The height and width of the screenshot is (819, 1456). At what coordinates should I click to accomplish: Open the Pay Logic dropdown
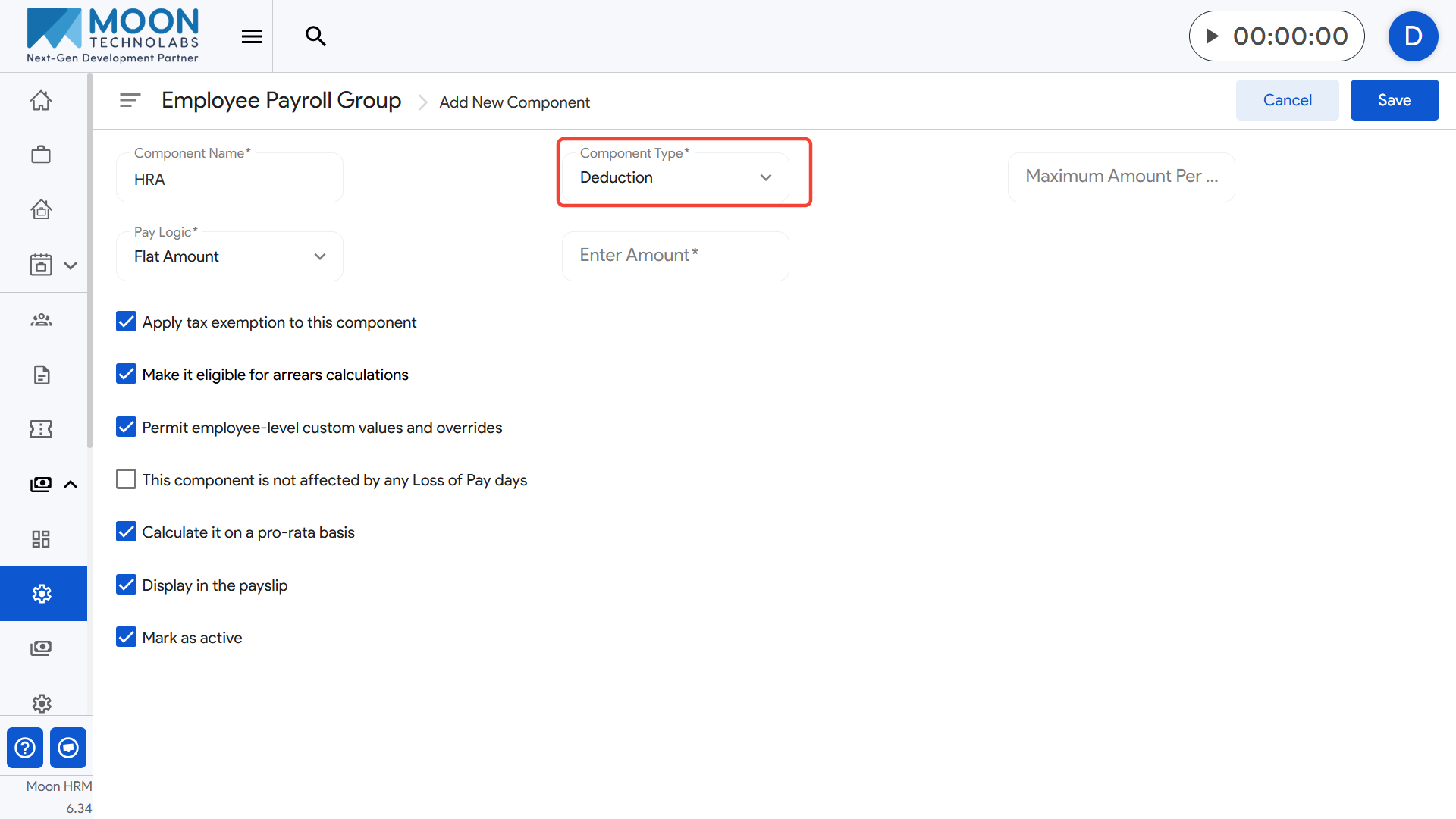pyautogui.click(x=229, y=256)
